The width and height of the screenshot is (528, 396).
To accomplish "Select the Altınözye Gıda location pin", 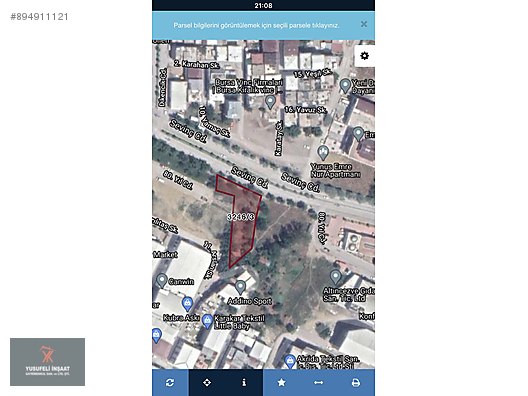I will click(x=335, y=277).
